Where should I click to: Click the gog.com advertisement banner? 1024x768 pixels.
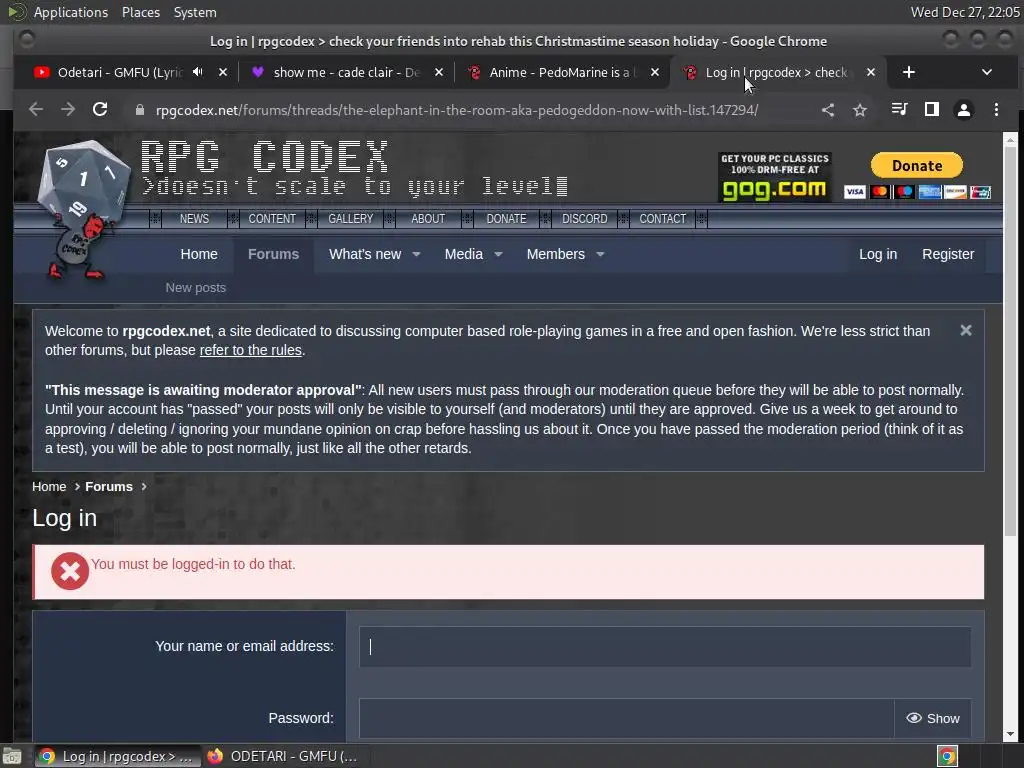[x=775, y=176]
